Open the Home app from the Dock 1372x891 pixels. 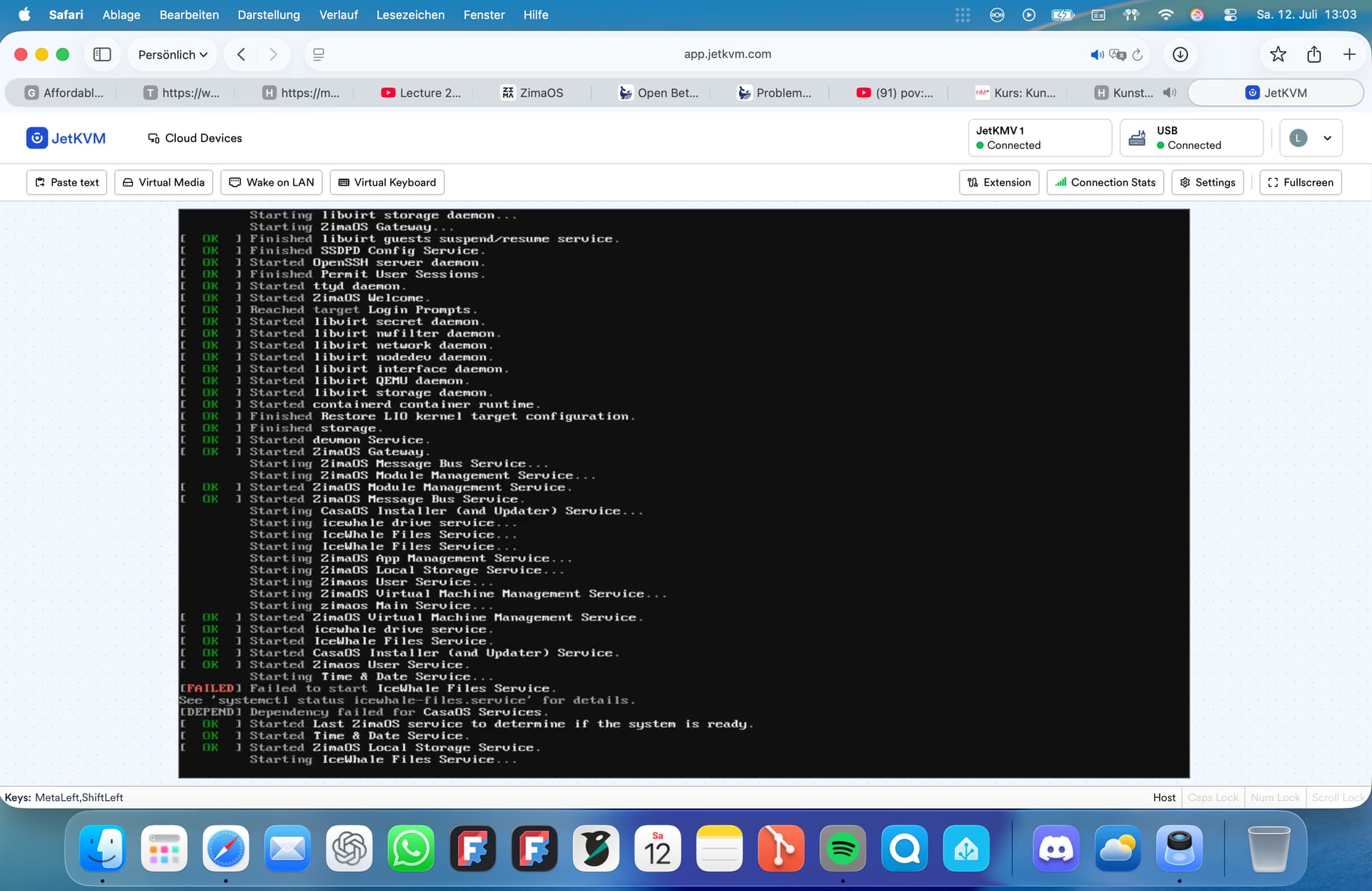[x=966, y=848]
